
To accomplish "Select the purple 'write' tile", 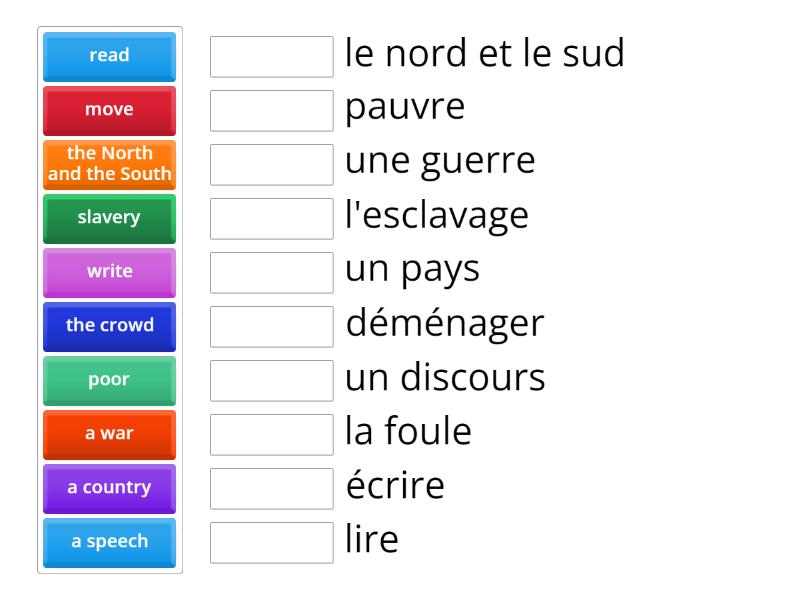I will [110, 272].
